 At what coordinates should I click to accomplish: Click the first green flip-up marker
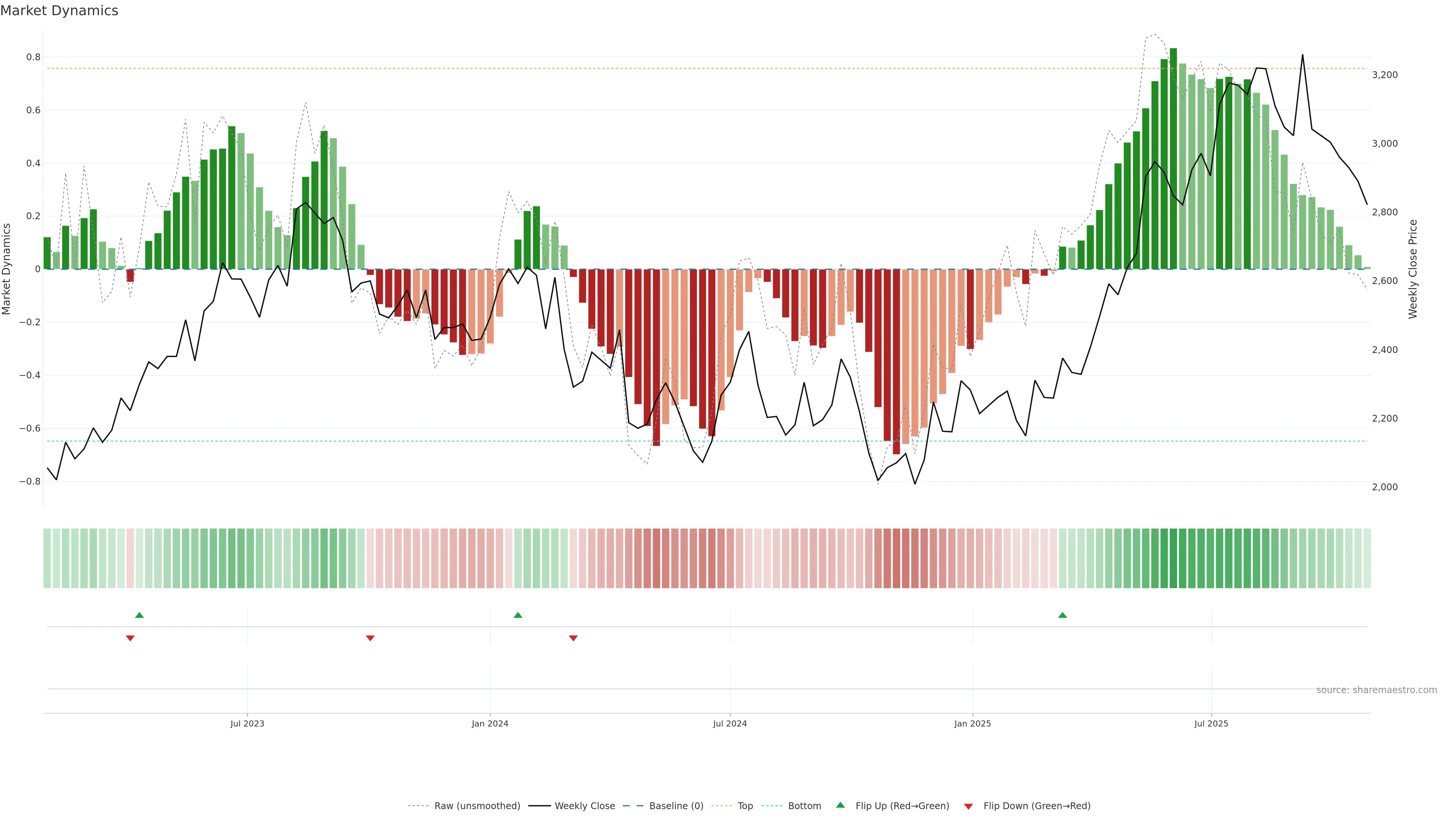pos(140,615)
